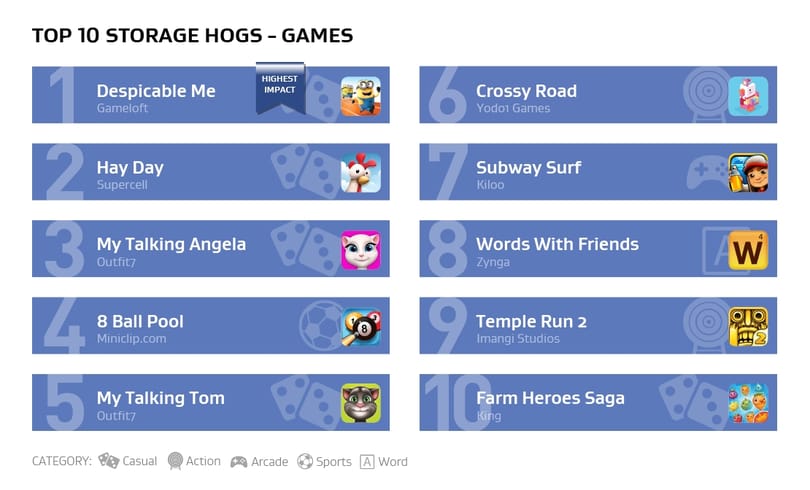Select the Temple Run 2 app icon

tap(748, 327)
